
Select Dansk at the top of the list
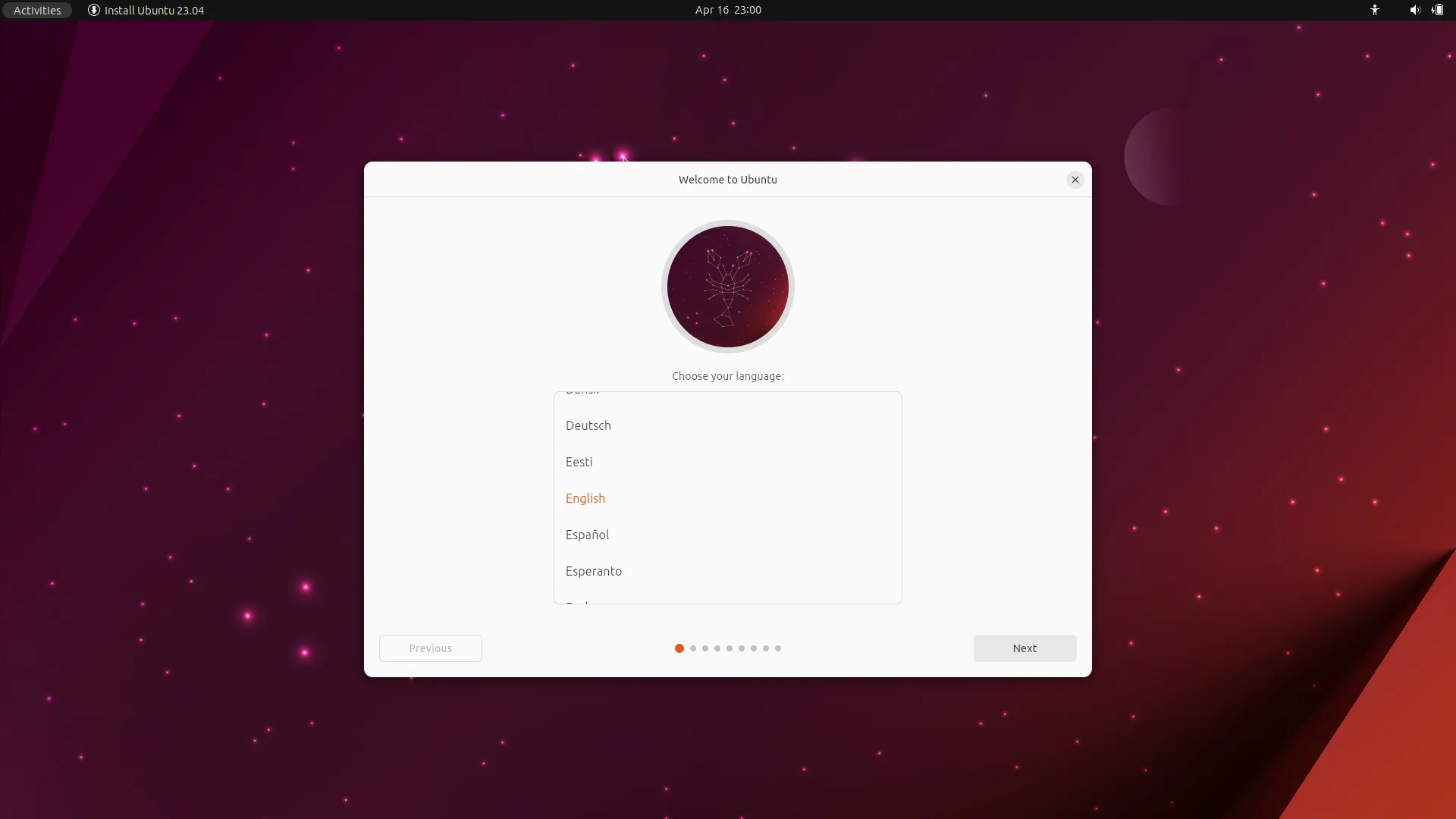coord(581,393)
